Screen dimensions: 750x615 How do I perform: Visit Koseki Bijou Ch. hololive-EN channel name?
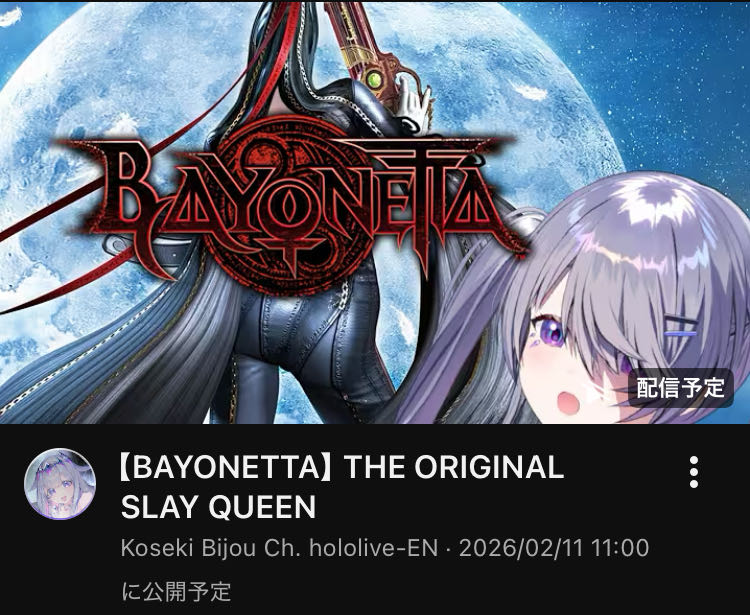point(279,548)
